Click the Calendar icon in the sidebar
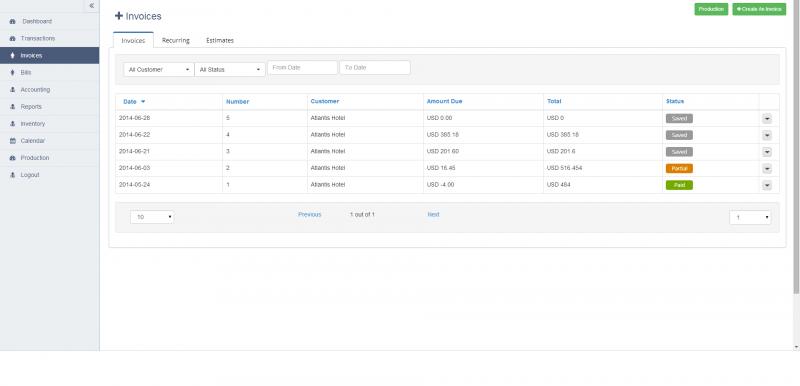 click(x=12, y=141)
